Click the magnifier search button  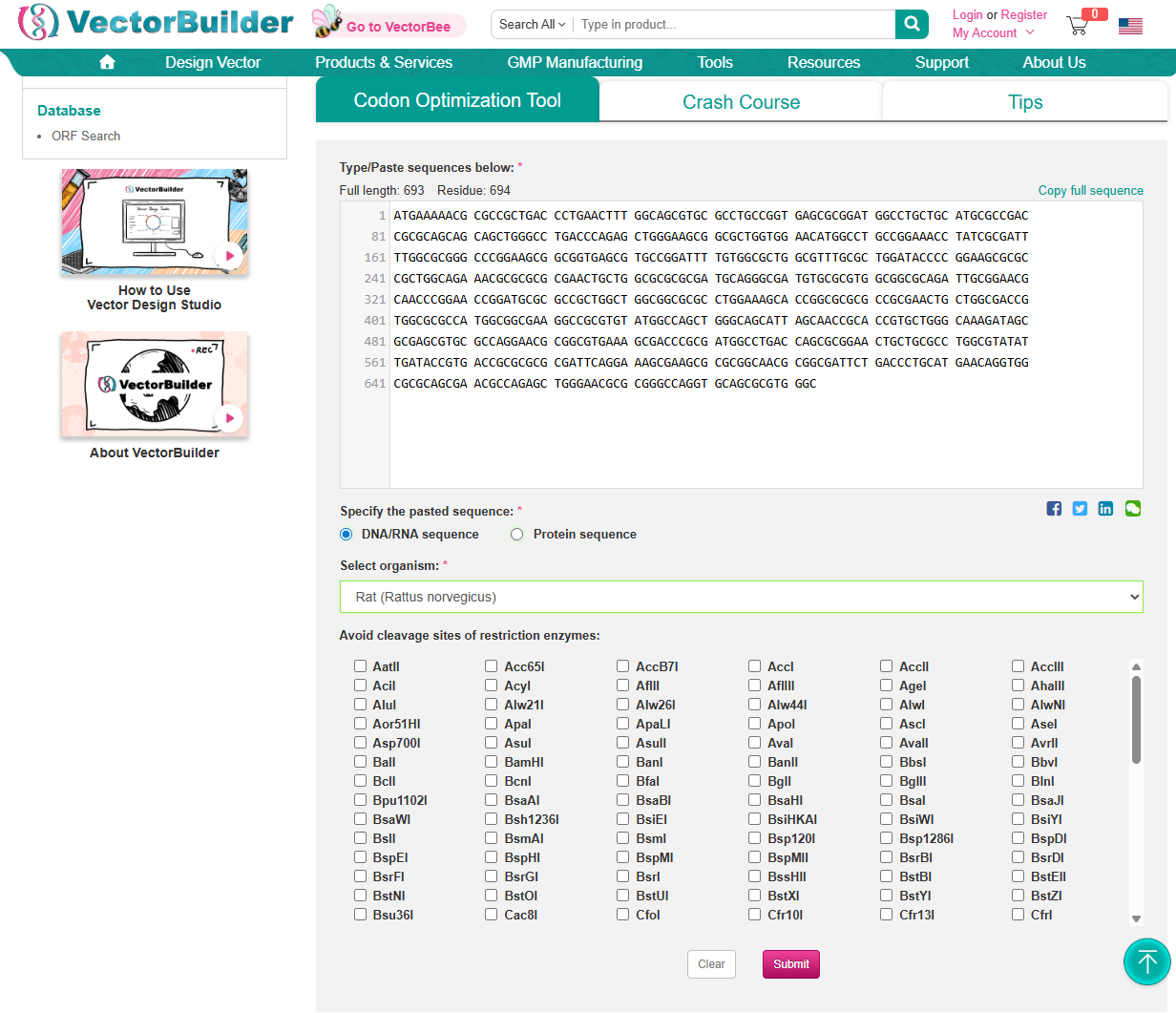(912, 25)
